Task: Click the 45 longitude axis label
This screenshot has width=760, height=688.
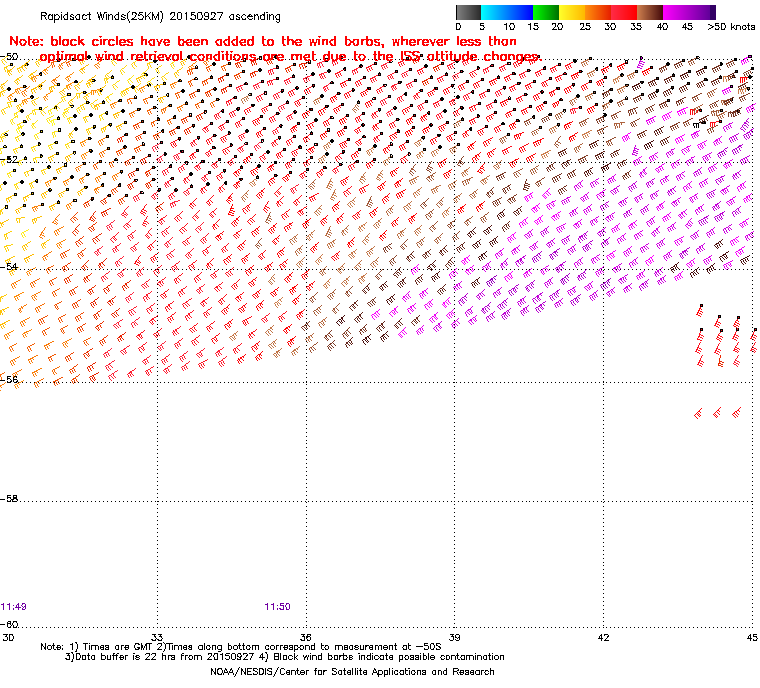Action: pos(752,637)
